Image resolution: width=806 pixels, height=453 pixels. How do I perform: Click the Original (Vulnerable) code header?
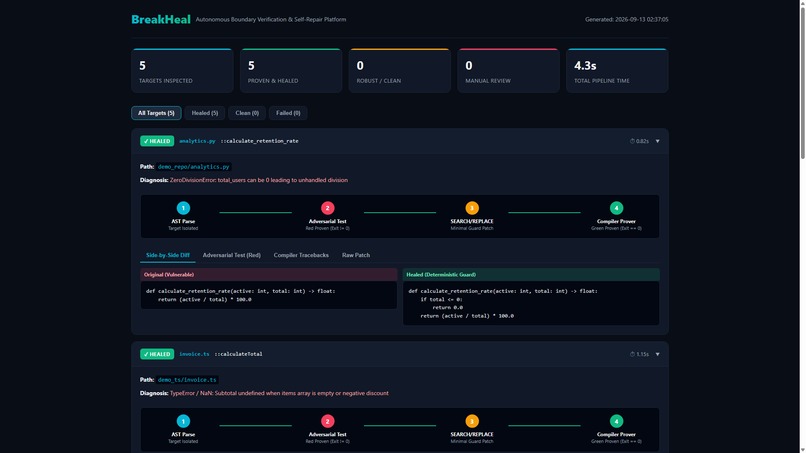coord(269,275)
